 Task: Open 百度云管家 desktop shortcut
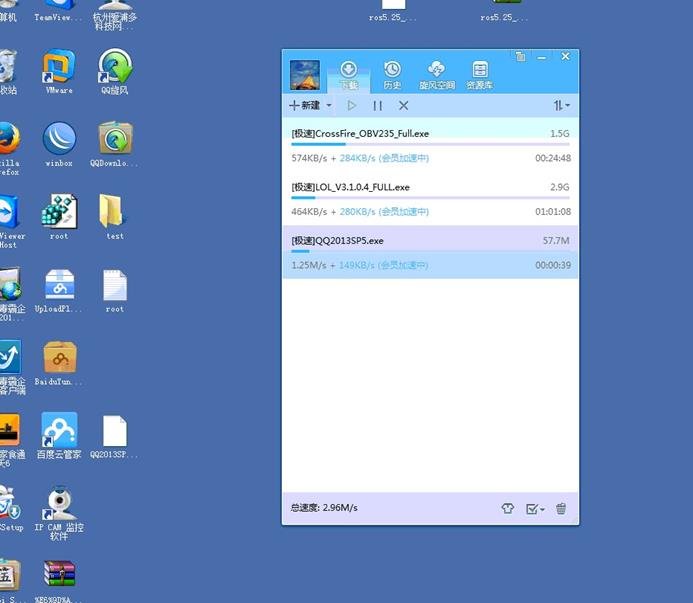(59, 436)
